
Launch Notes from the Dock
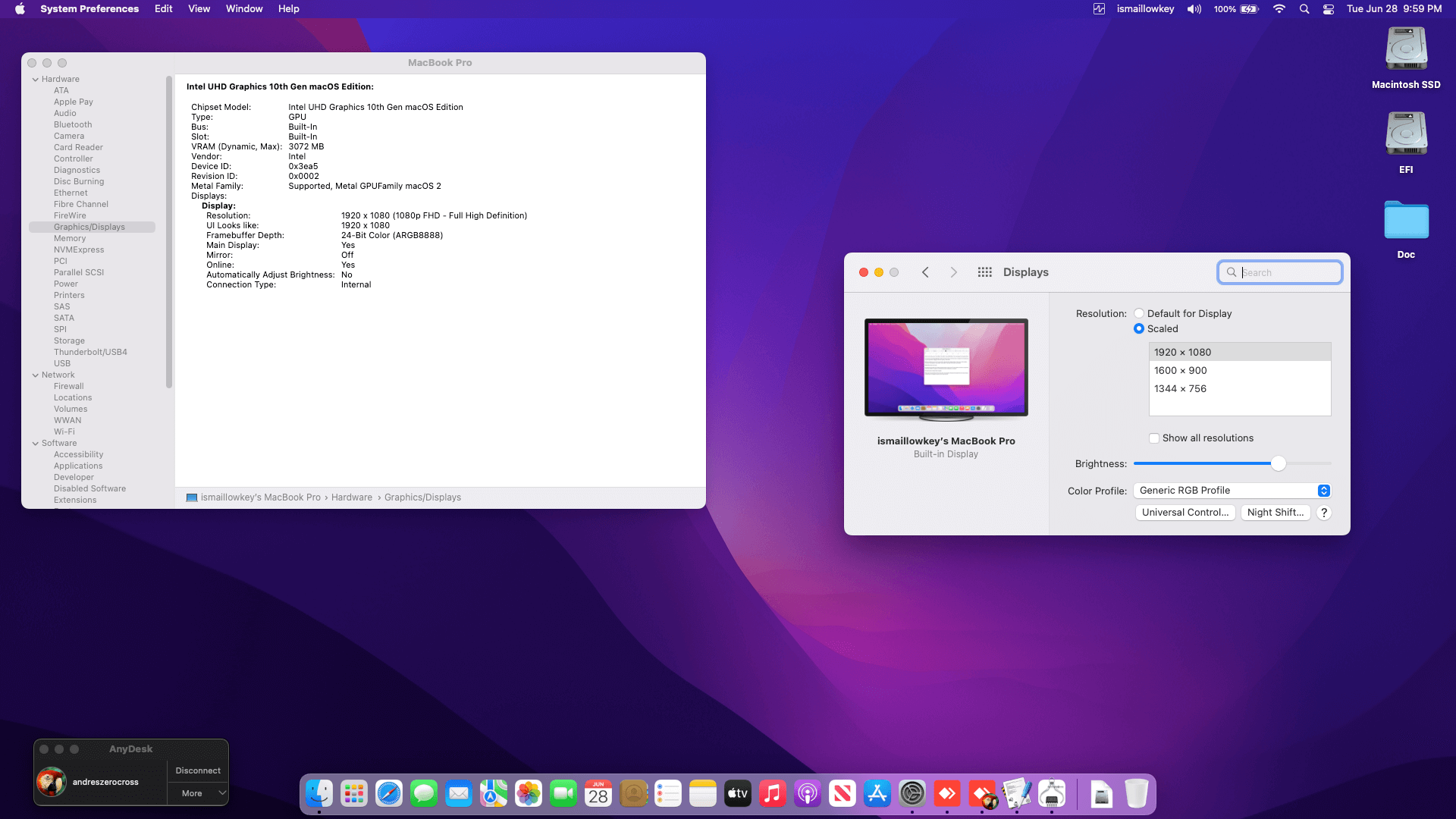coord(703,794)
